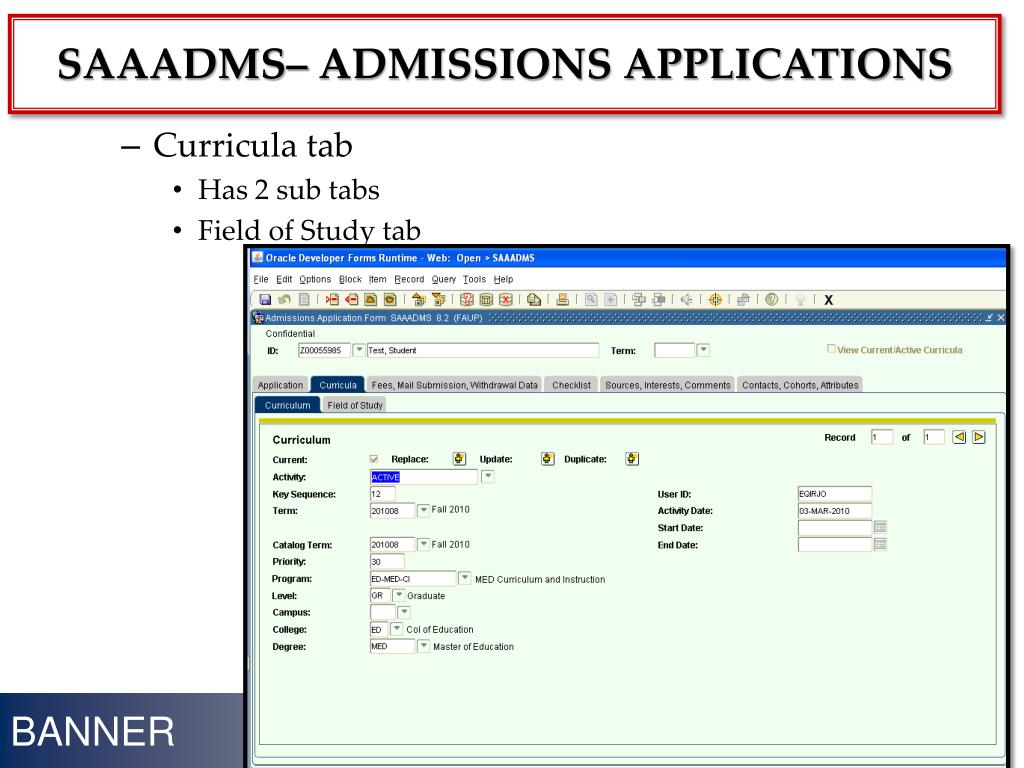
Task: Open the Degree dropdown arrow
Action: [x=423, y=646]
